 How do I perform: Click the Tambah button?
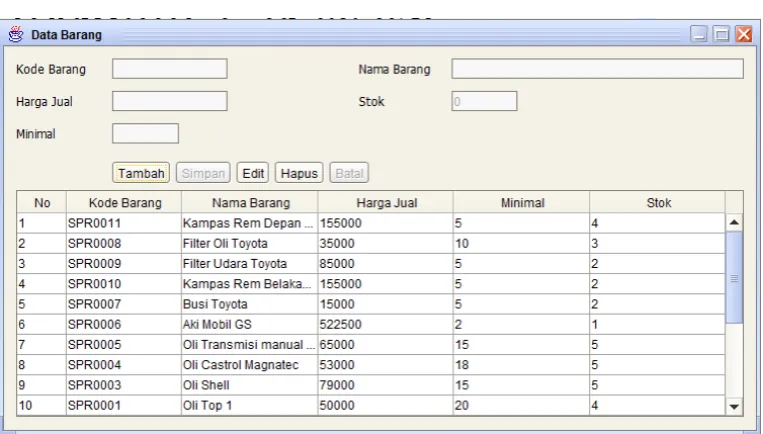141,173
